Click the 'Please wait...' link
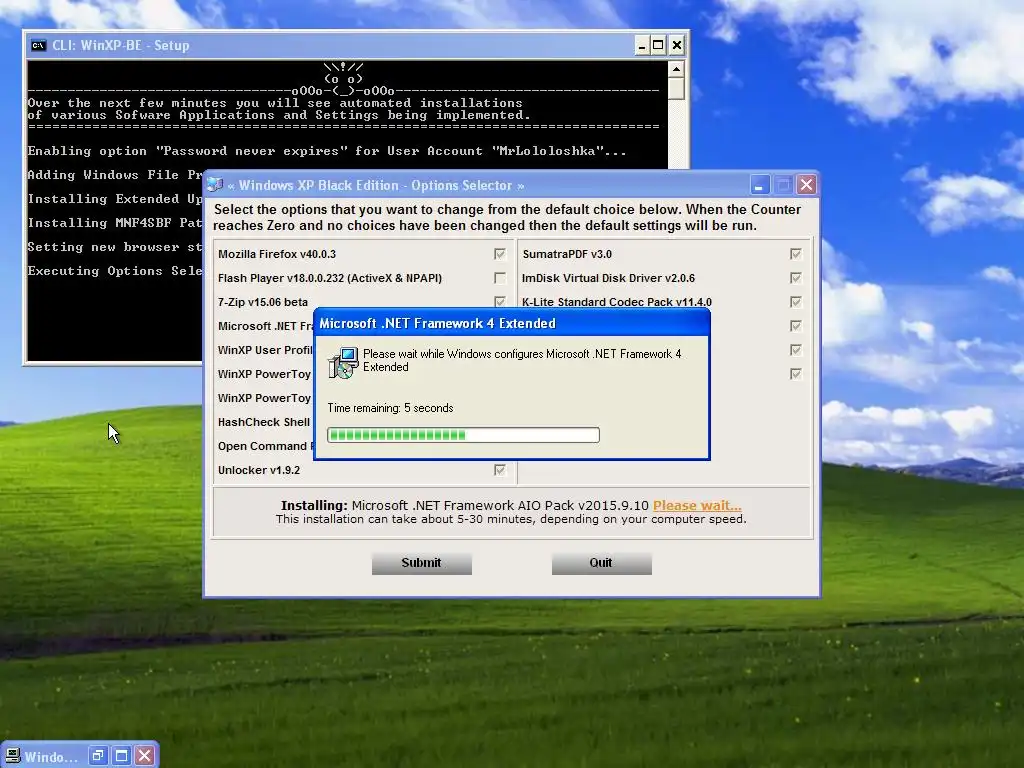 (x=697, y=505)
